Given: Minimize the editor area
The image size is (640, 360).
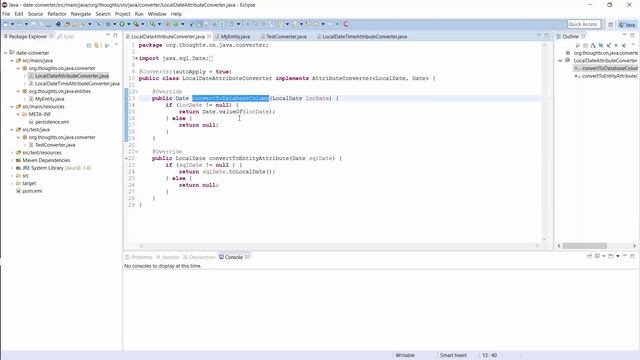Looking at the screenshot, I should (x=539, y=36).
